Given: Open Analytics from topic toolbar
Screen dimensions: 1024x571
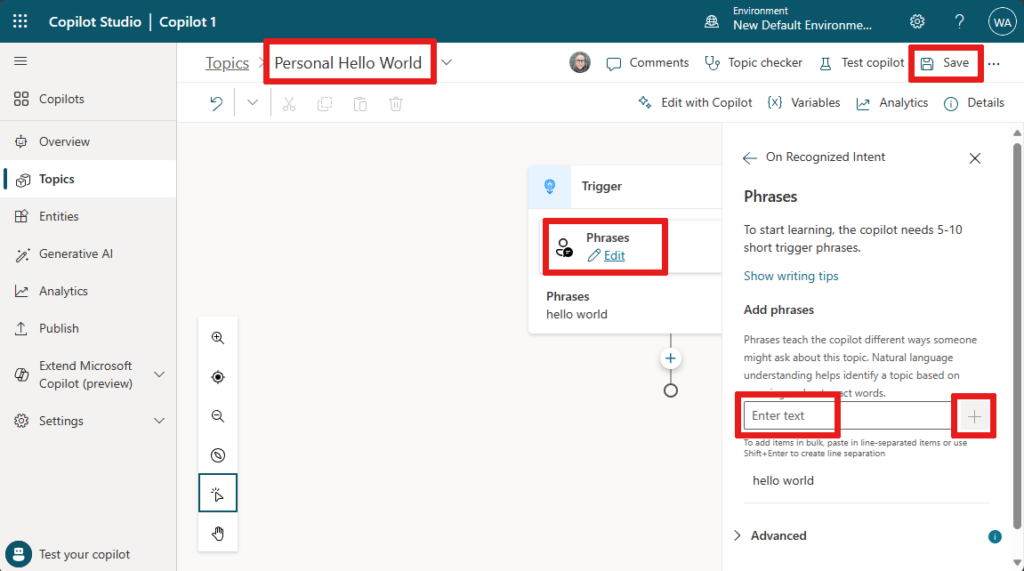Looking at the screenshot, I should point(891,103).
